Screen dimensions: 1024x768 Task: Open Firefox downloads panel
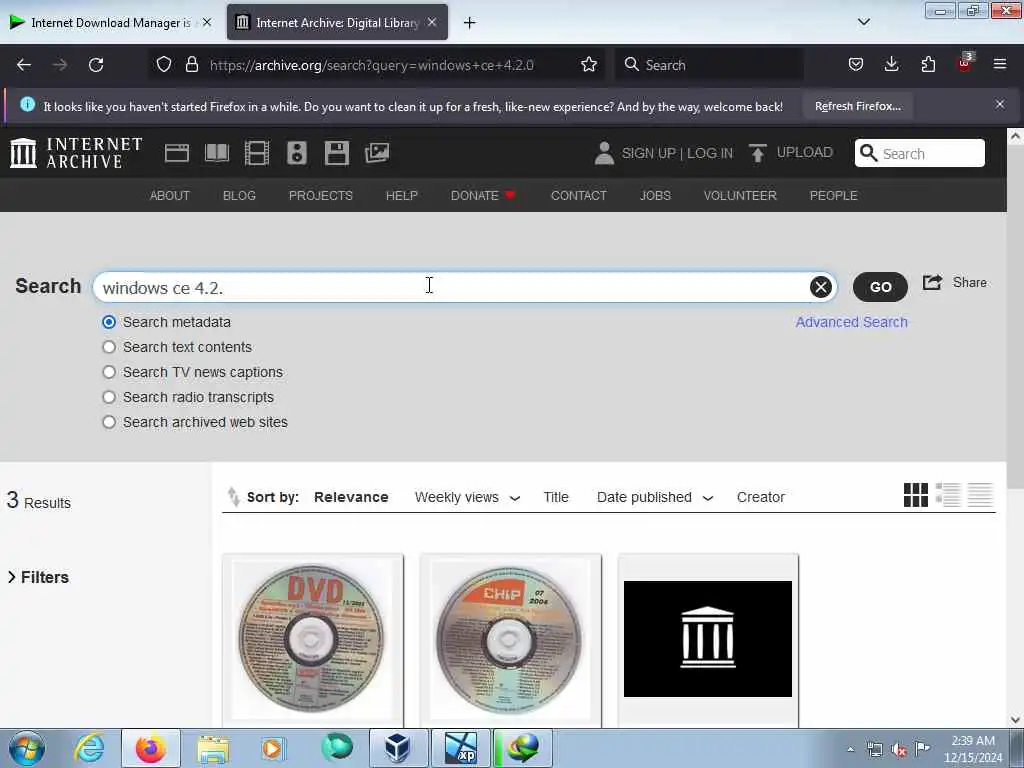[891, 64]
